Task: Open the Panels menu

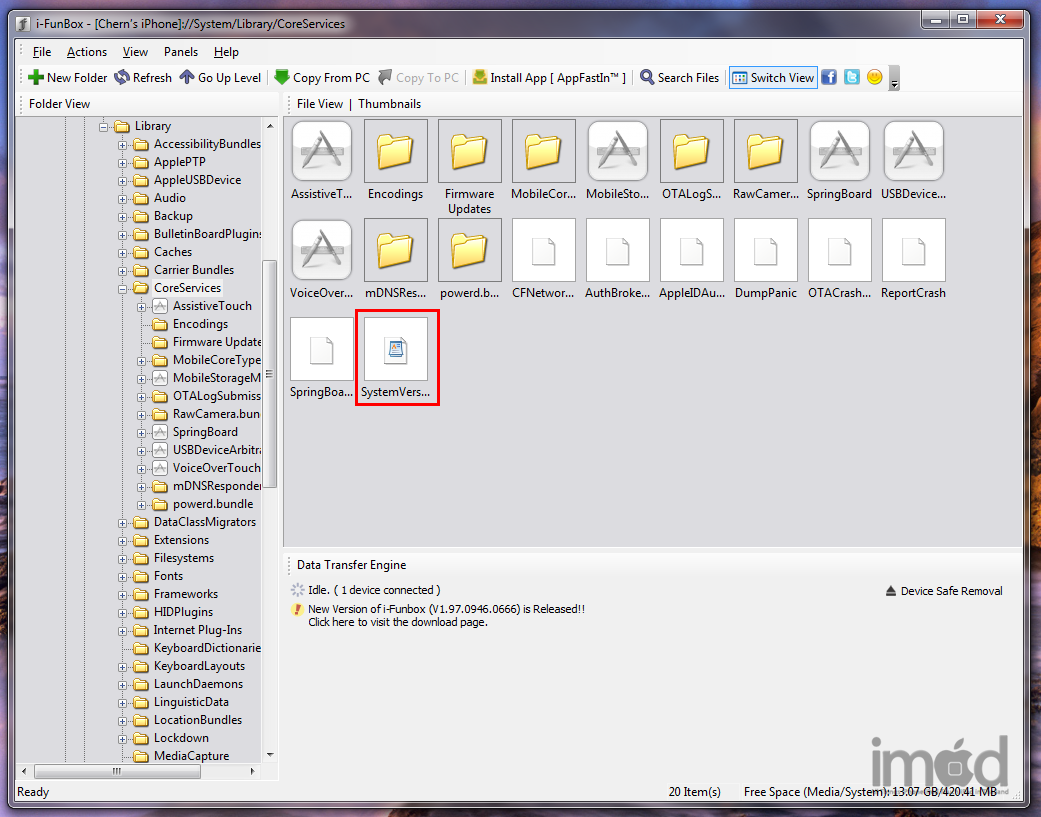Action: click(x=181, y=52)
